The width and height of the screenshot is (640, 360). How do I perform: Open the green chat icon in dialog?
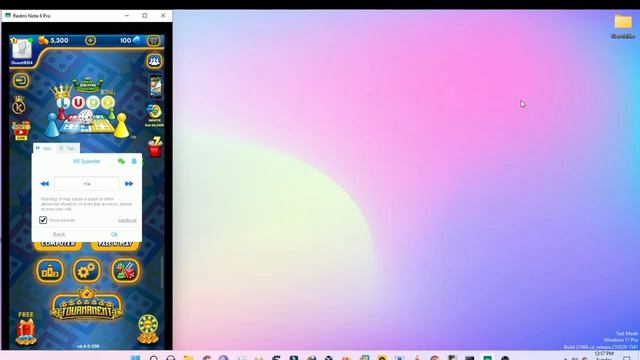pos(121,162)
